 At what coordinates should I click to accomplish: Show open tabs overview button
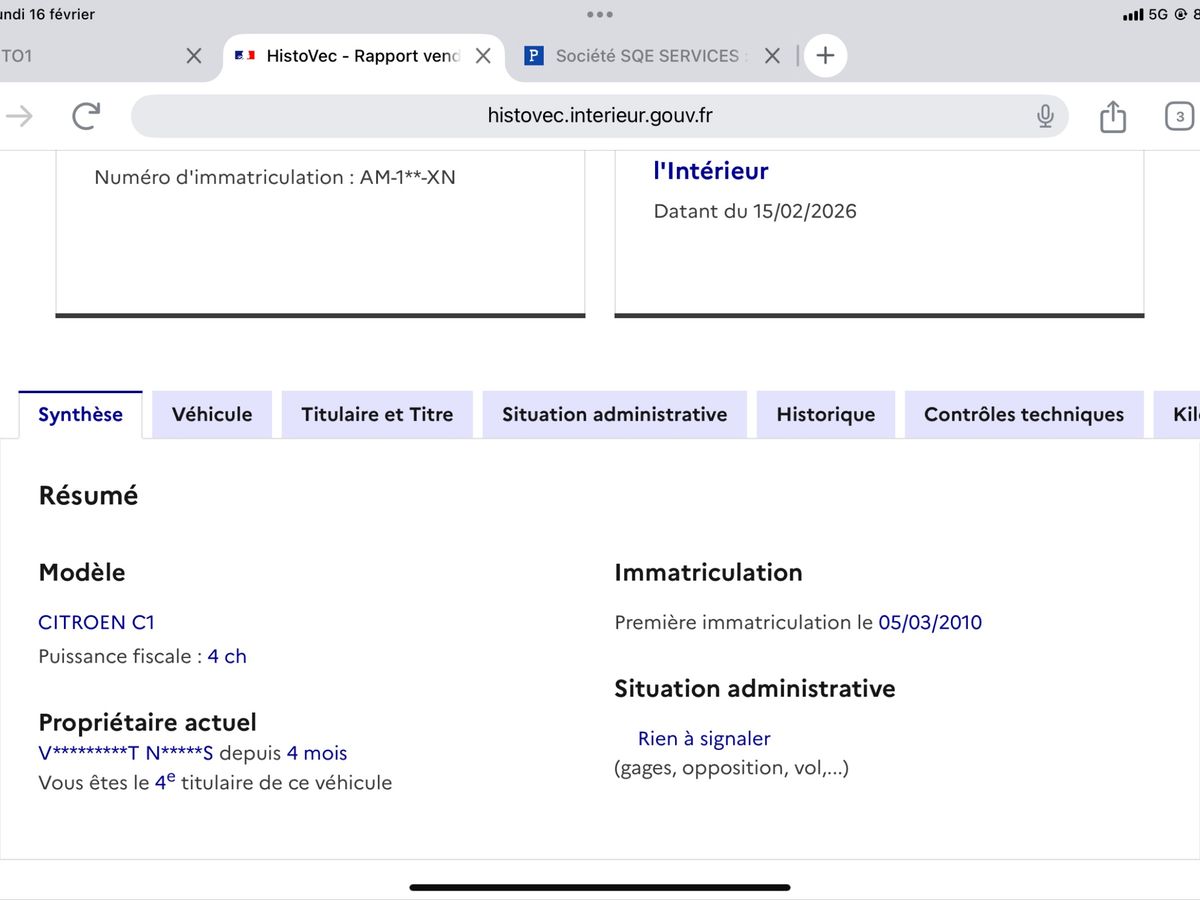pyautogui.click(x=1179, y=117)
